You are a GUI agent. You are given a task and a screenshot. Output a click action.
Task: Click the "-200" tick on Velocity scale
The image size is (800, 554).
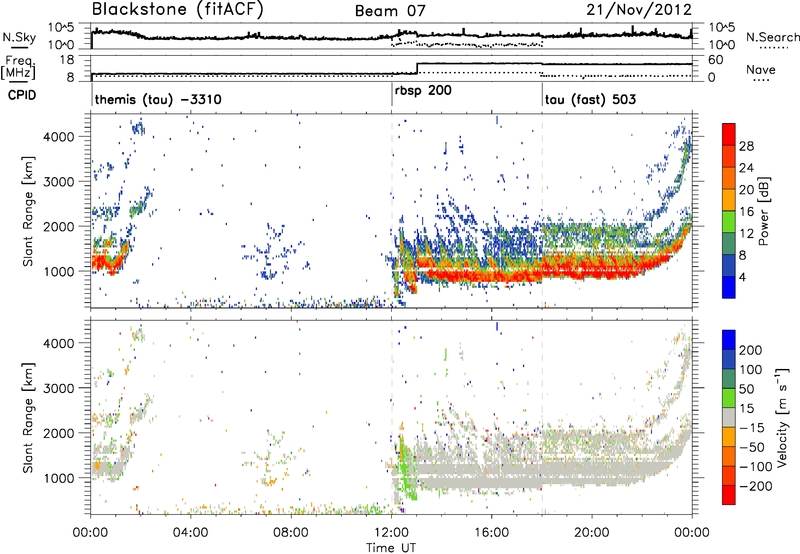coord(756,486)
